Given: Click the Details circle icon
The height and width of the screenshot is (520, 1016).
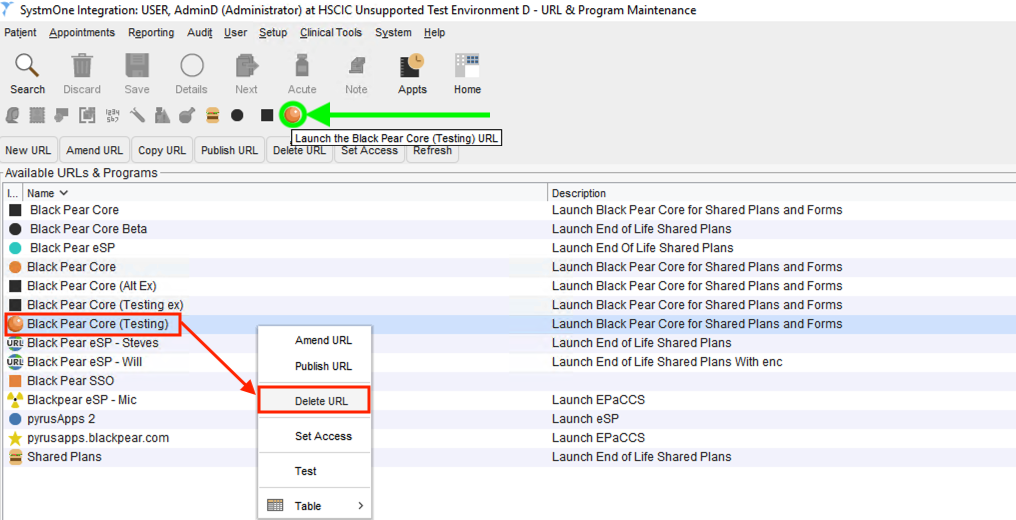Looking at the screenshot, I should tap(192, 66).
